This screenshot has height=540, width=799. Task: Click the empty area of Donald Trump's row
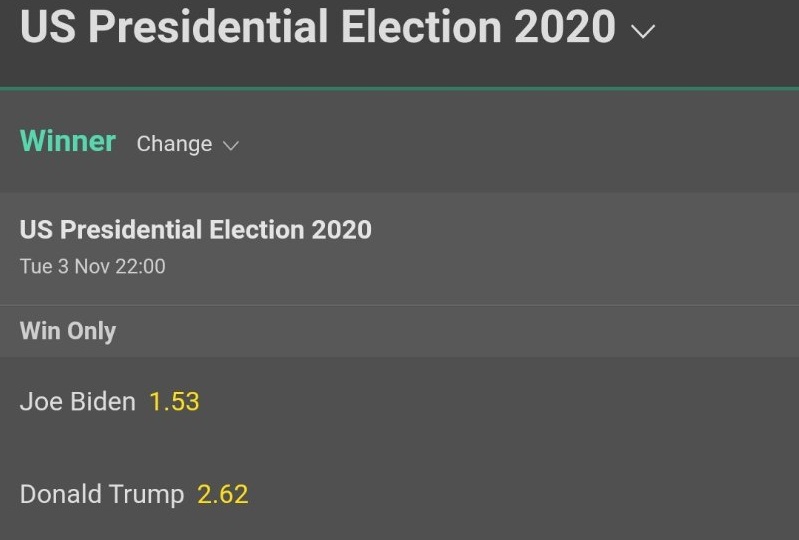coord(520,494)
